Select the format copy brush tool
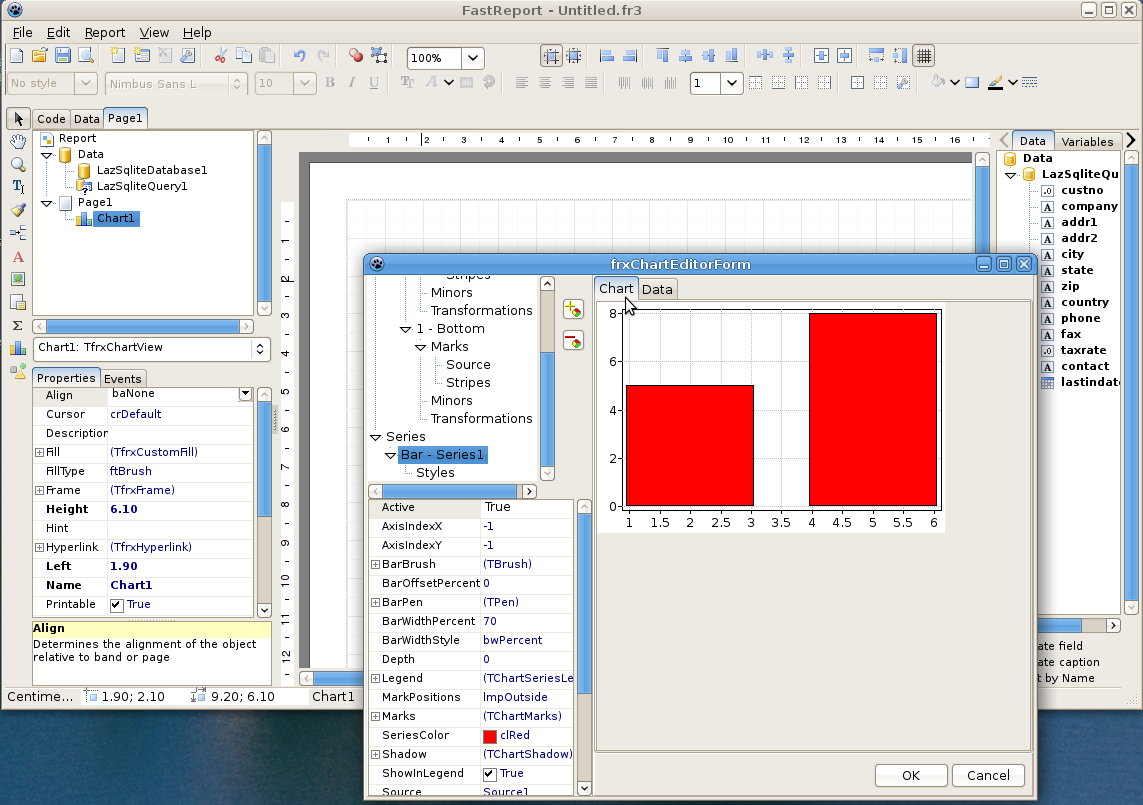 [18, 211]
